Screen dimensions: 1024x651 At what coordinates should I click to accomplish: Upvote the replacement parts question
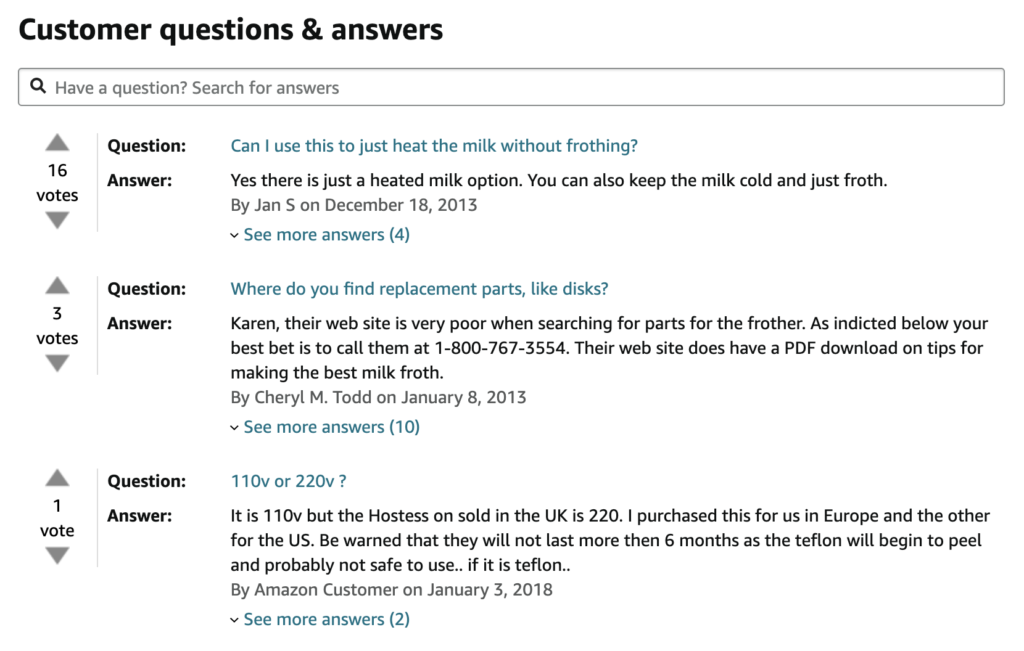click(x=57, y=287)
